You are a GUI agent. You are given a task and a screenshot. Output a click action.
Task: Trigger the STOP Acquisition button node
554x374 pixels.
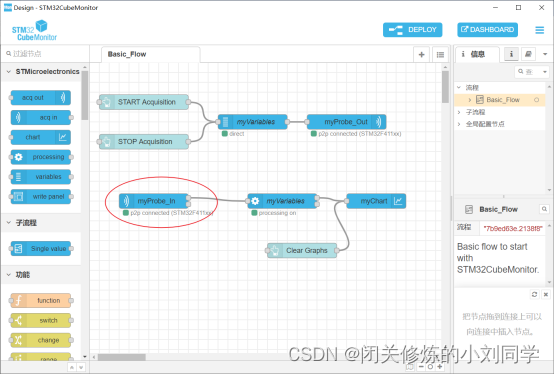pyautogui.click(x=144, y=142)
